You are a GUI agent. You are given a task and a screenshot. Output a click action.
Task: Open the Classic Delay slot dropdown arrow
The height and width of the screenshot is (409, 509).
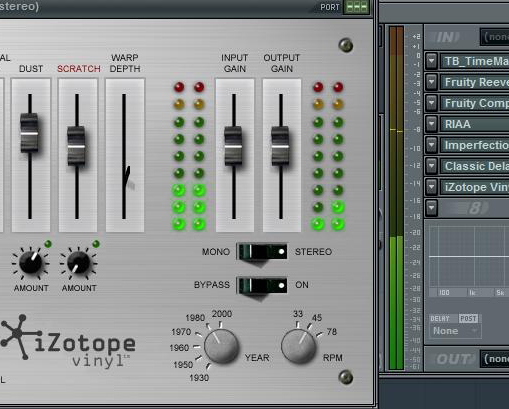pos(432,166)
